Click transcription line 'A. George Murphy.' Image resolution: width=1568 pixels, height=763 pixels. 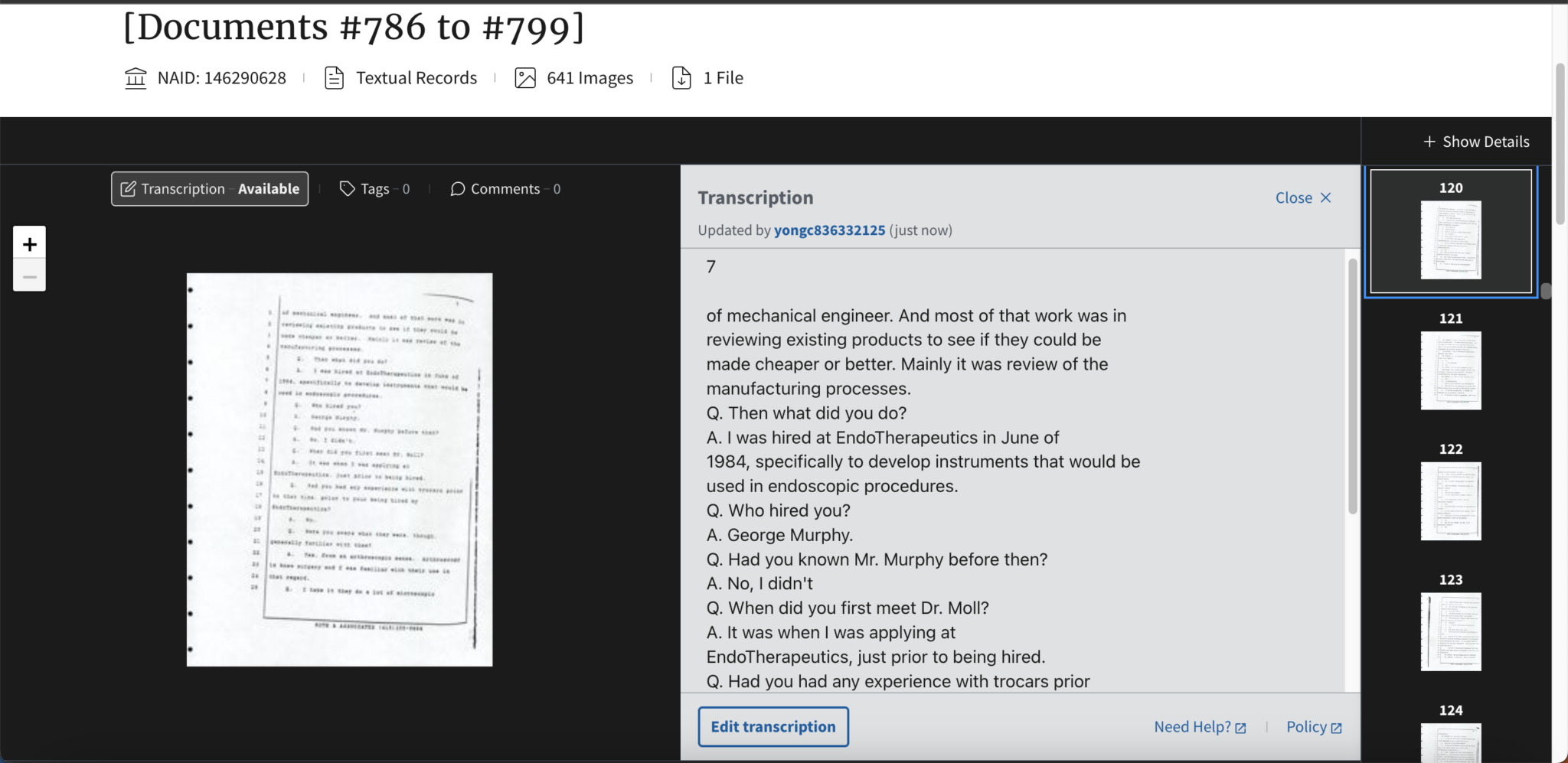(x=779, y=535)
